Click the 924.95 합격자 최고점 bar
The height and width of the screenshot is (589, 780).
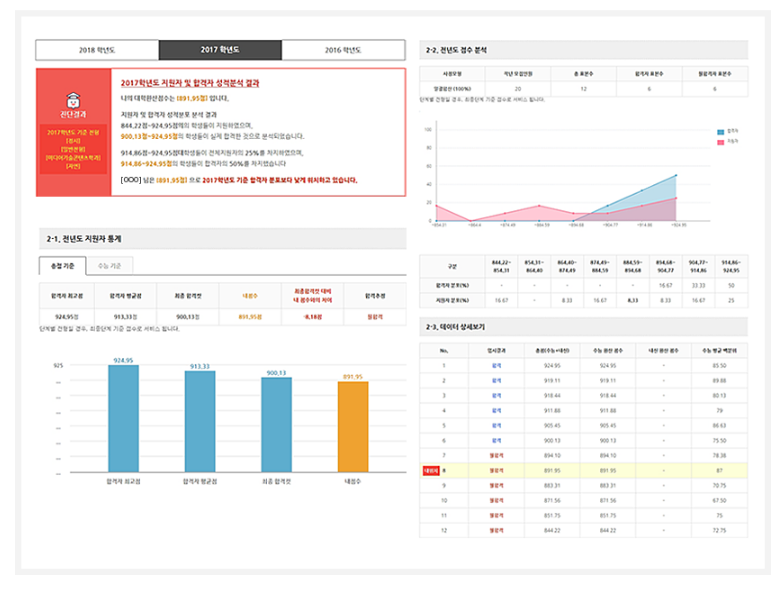pos(124,418)
